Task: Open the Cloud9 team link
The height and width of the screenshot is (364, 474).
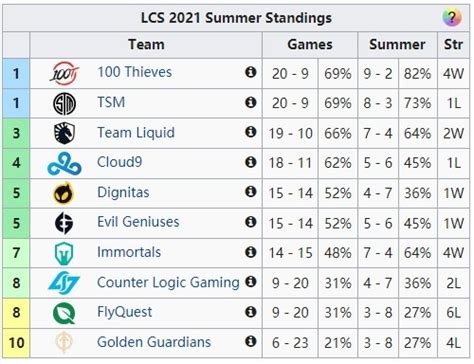Action: [x=119, y=162]
